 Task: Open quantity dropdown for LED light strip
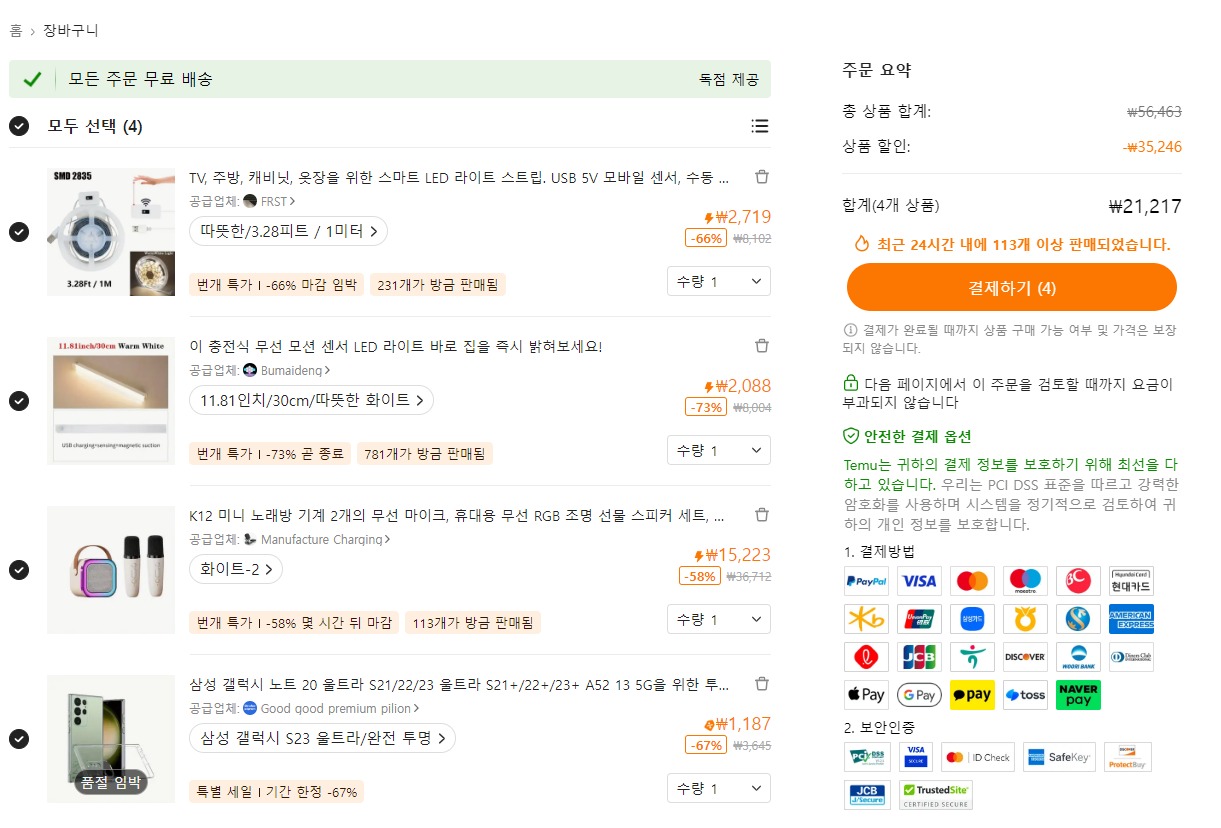tap(719, 281)
